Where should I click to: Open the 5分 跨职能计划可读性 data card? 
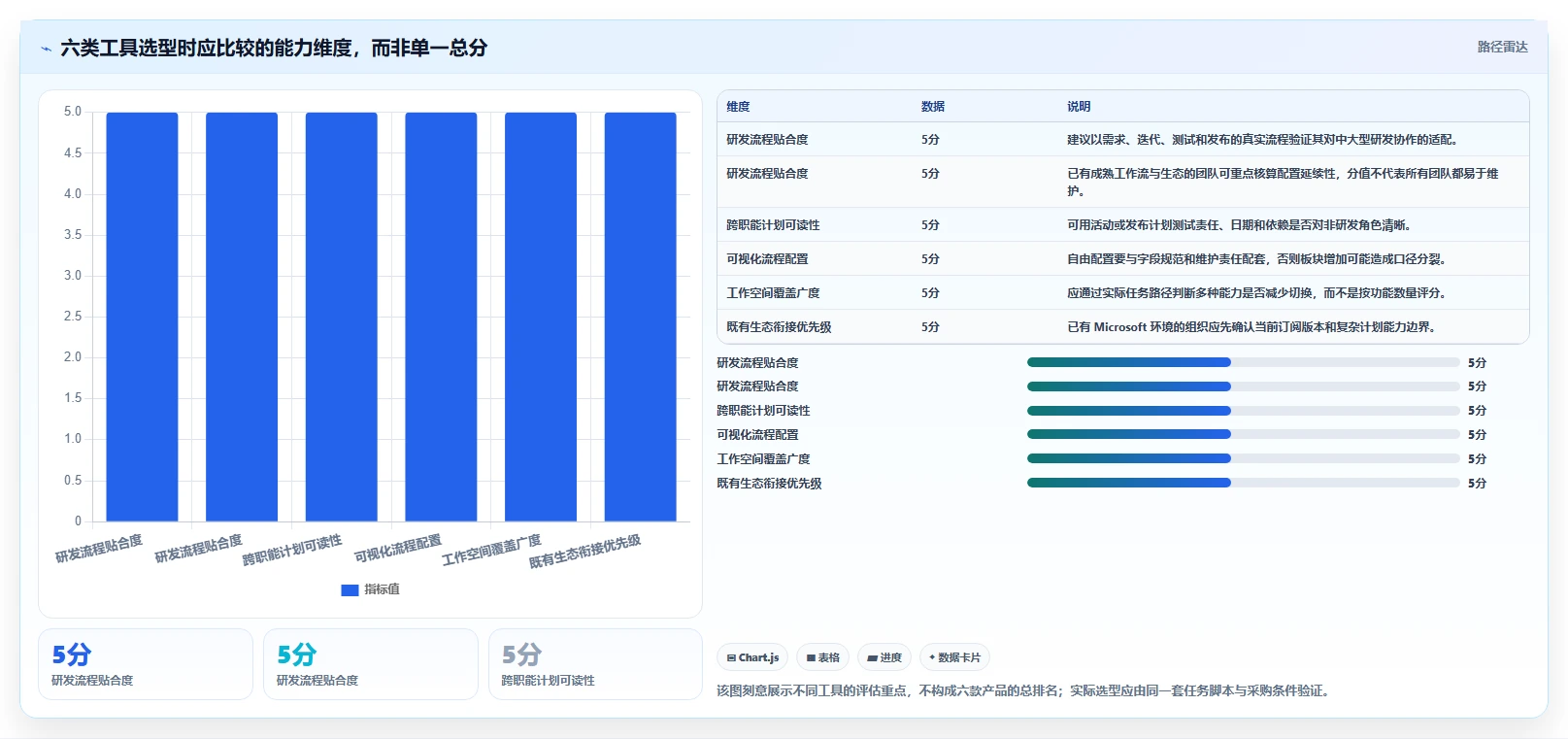[x=595, y=664]
